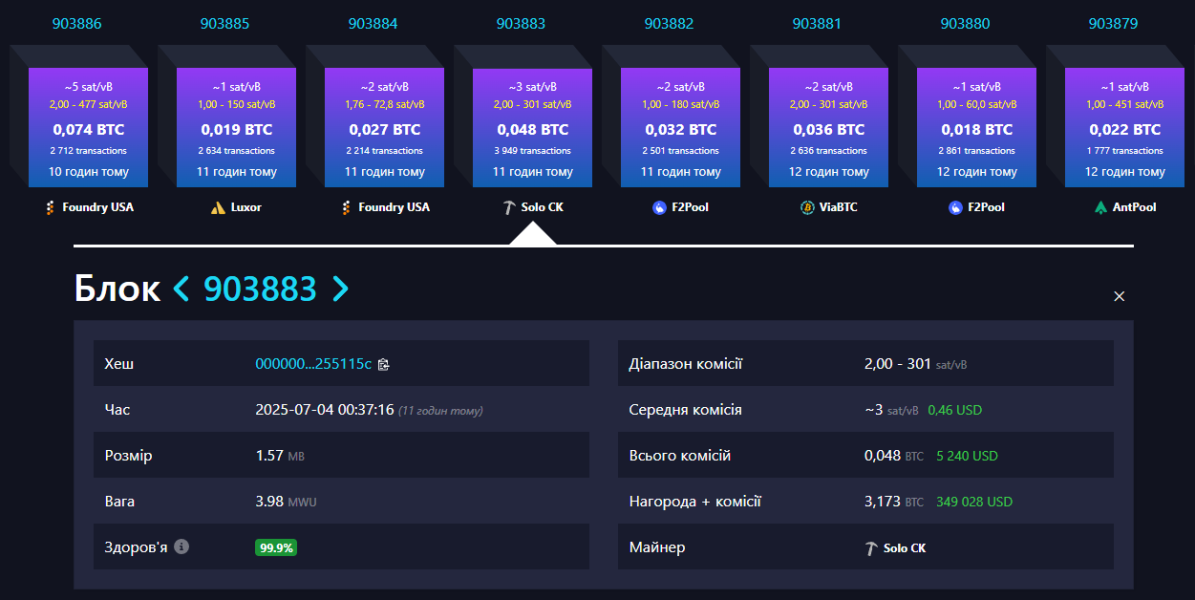Click the green 99.9% health badge
The width and height of the screenshot is (1195, 600).
[276, 547]
